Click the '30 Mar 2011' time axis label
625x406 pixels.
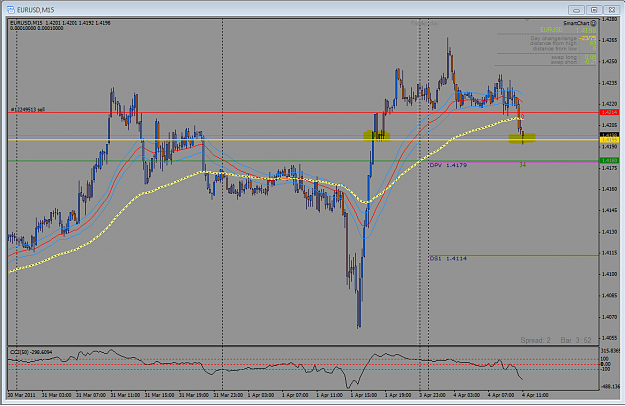22,395
